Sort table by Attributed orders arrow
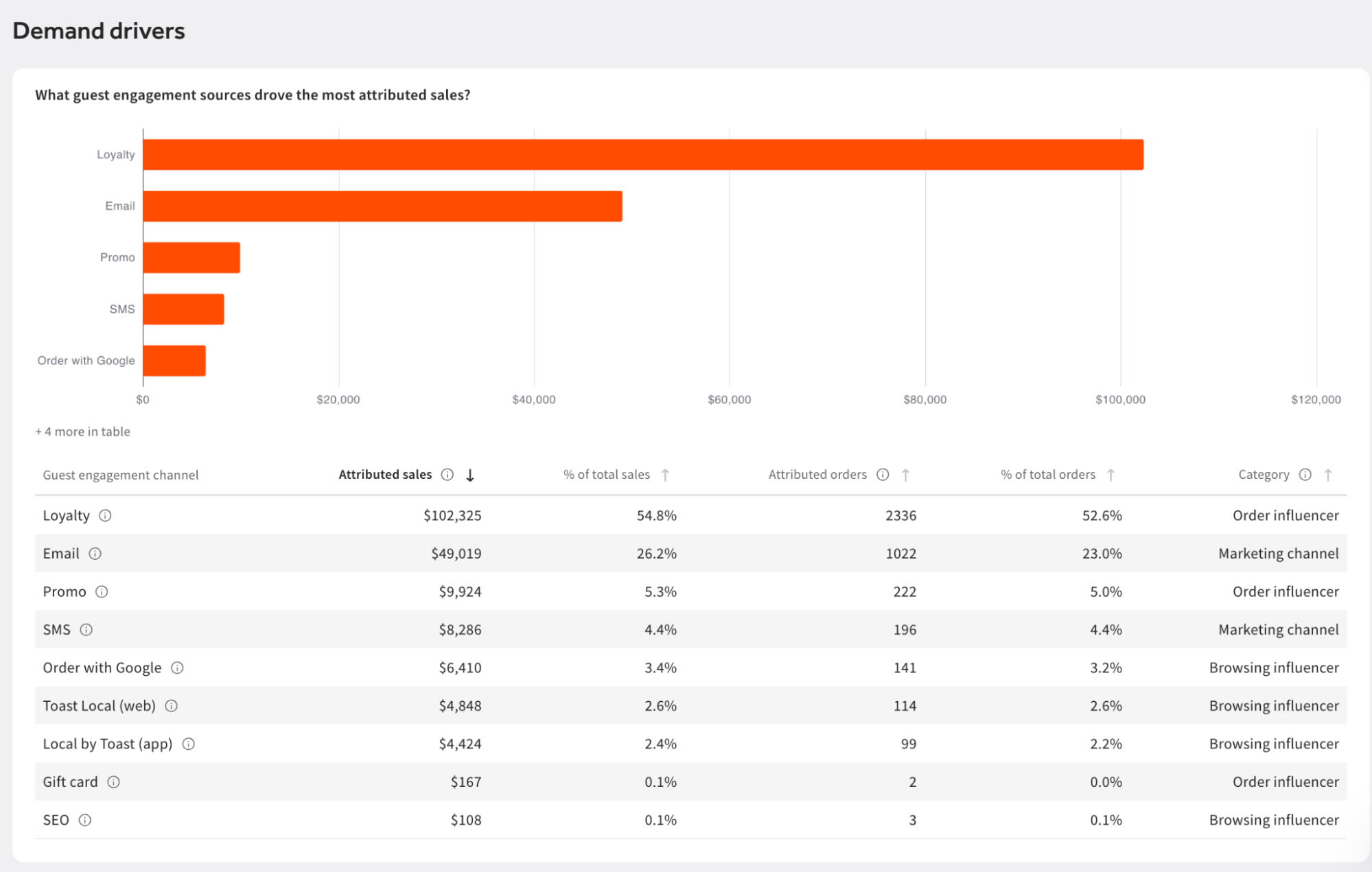 tap(906, 475)
